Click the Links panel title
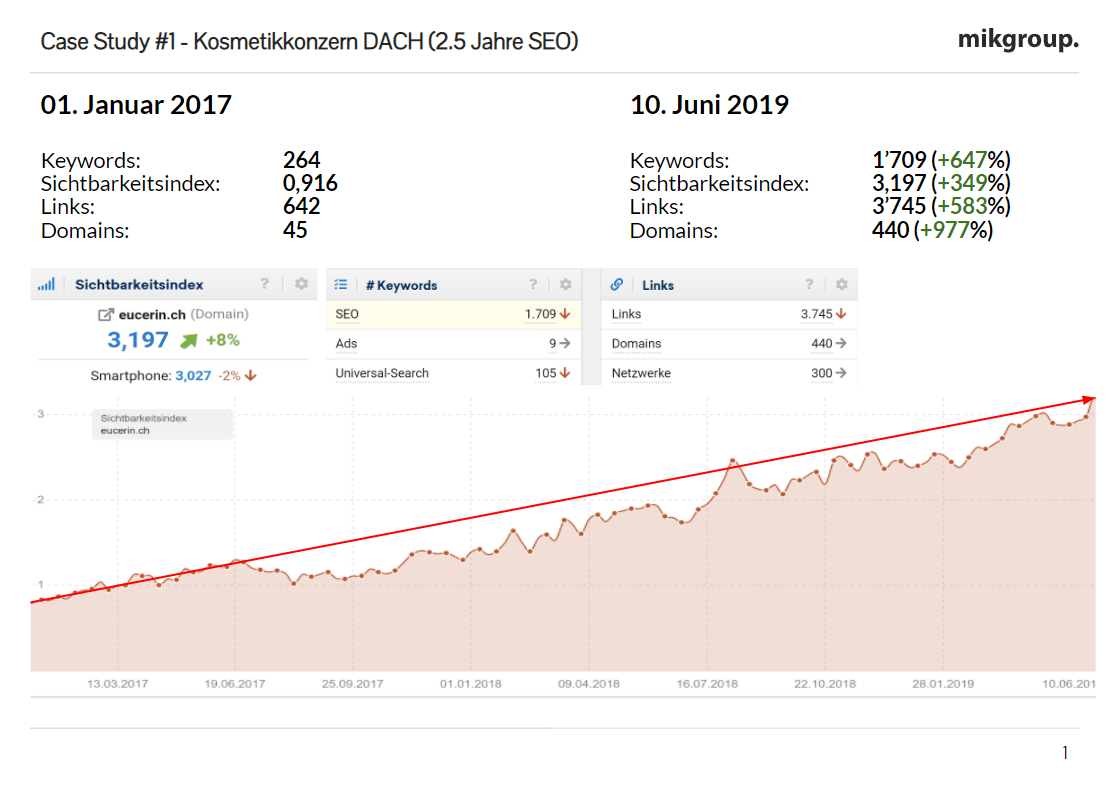The image size is (1110, 785). 658,285
